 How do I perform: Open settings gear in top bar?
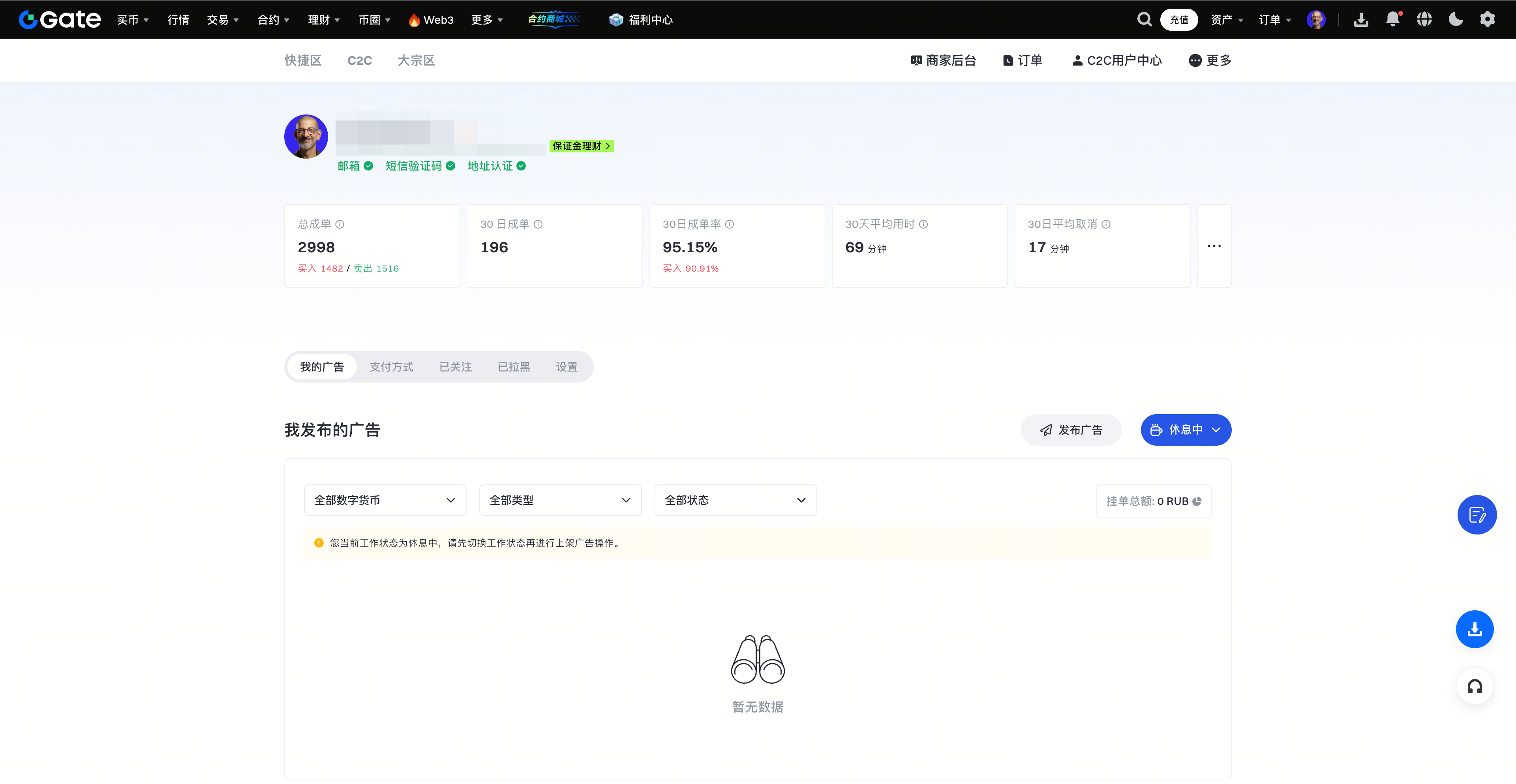[1487, 19]
